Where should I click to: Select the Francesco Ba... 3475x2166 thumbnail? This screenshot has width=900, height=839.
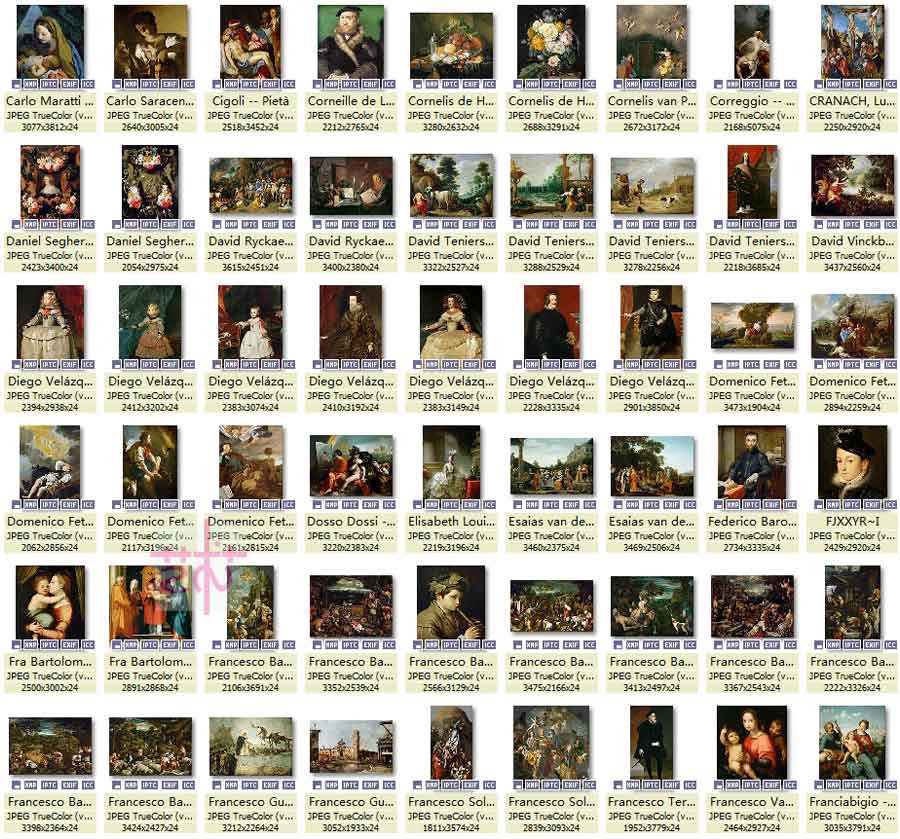point(551,608)
